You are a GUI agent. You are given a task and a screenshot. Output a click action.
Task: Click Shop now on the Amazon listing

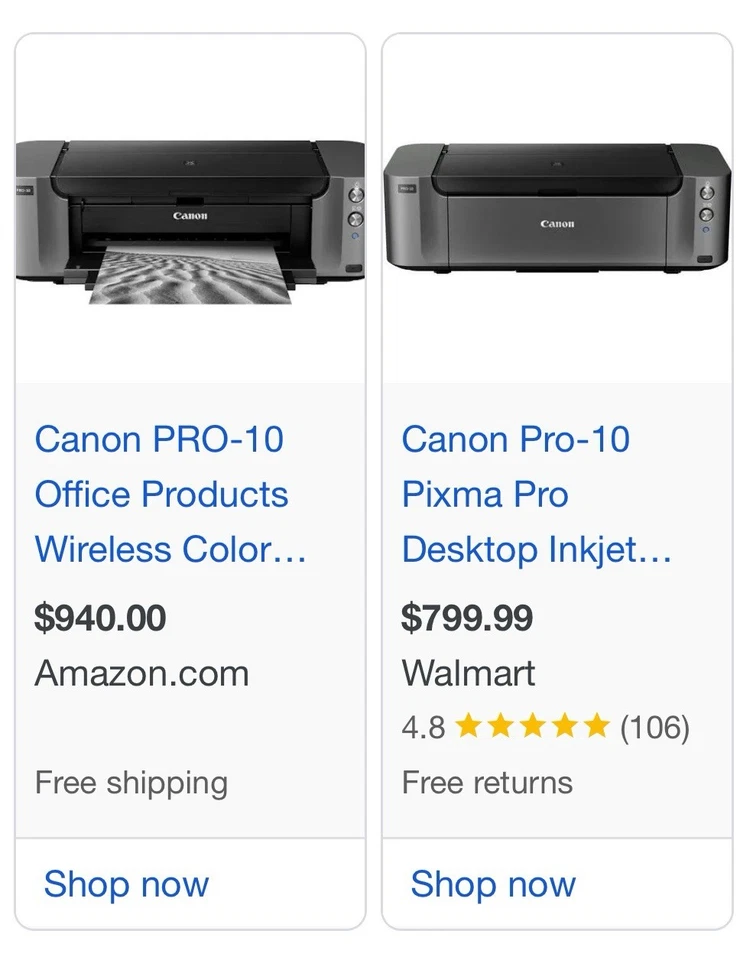point(126,884)
